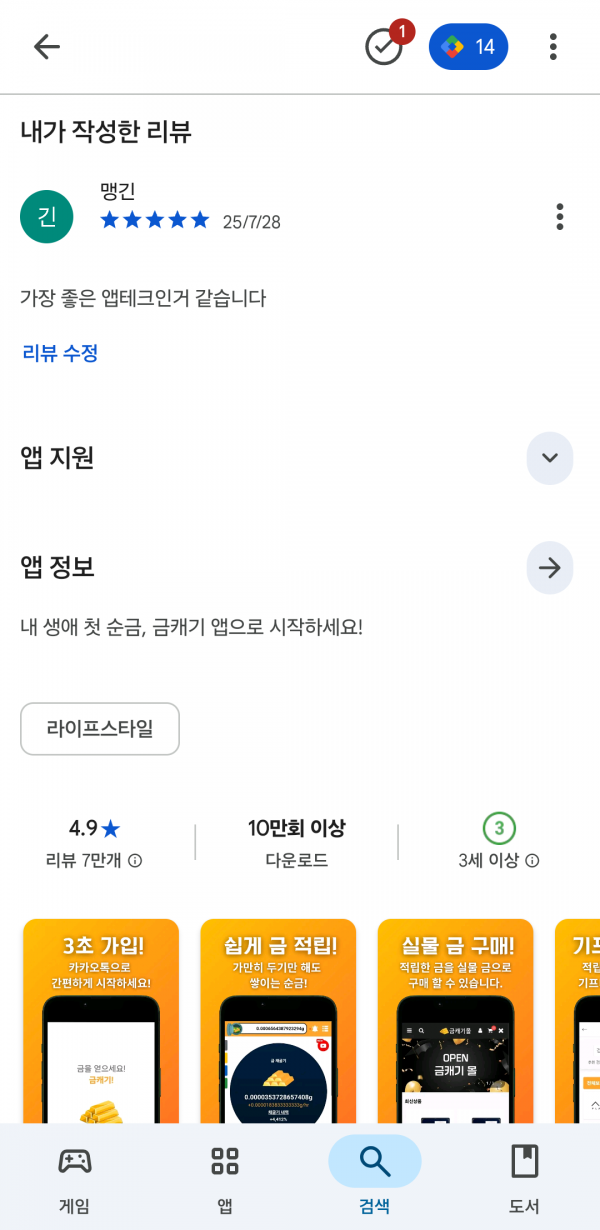The image size is (600, 1230).
Task: Tap the 긴 reviewer profile avatar
Action: (47, 216)
